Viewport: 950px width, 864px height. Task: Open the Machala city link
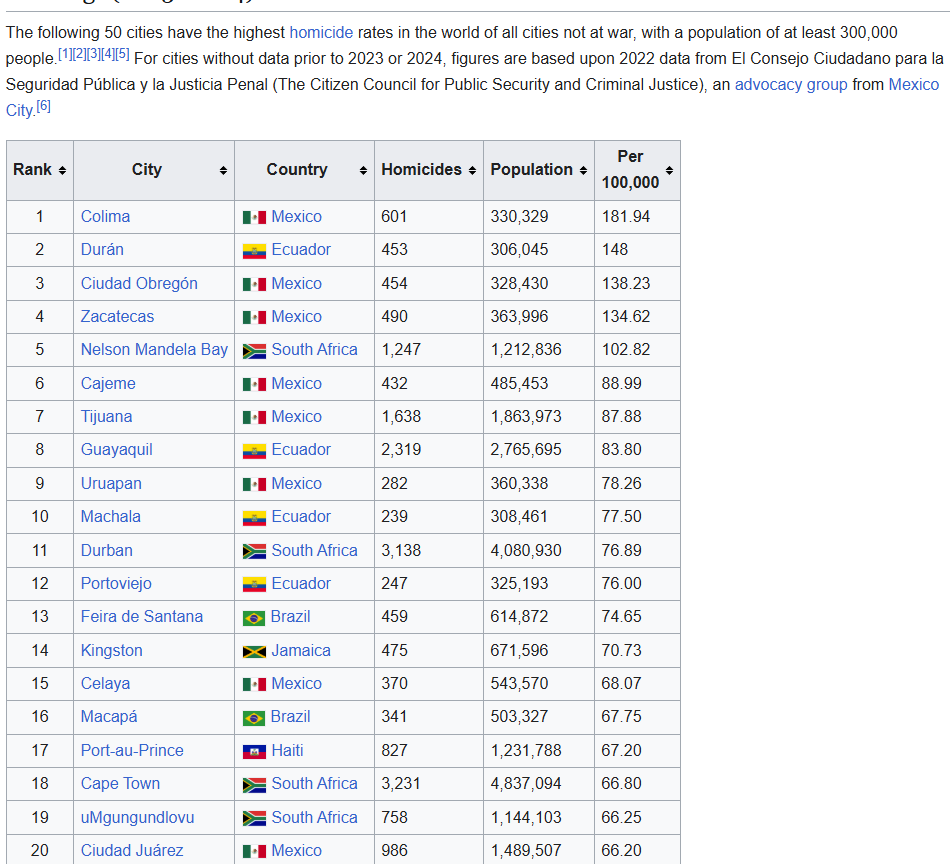(111, 517)
